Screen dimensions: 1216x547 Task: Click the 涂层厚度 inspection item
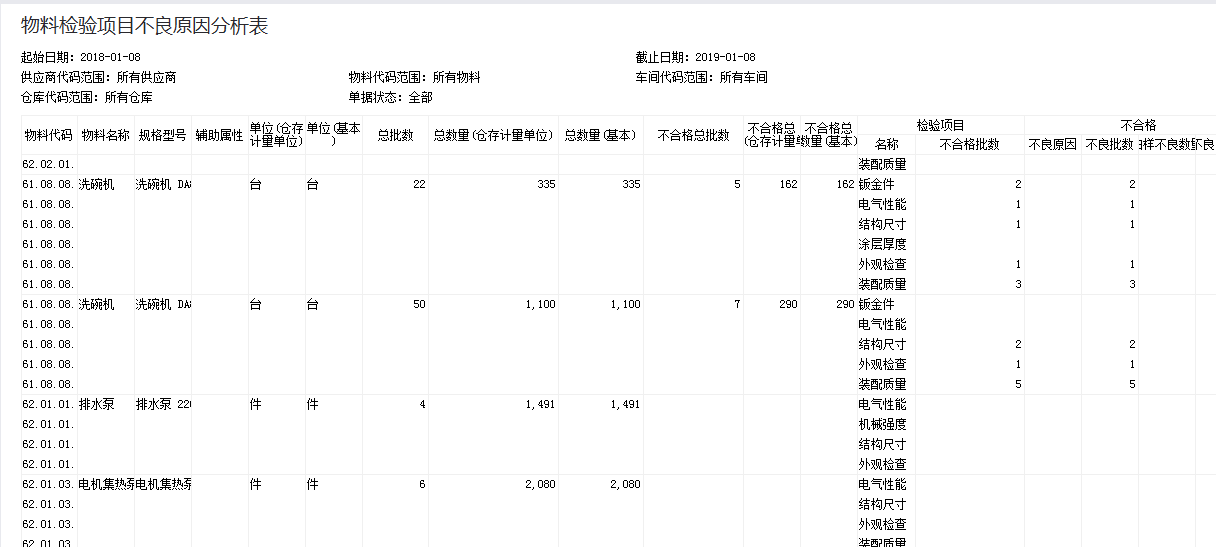886,244
